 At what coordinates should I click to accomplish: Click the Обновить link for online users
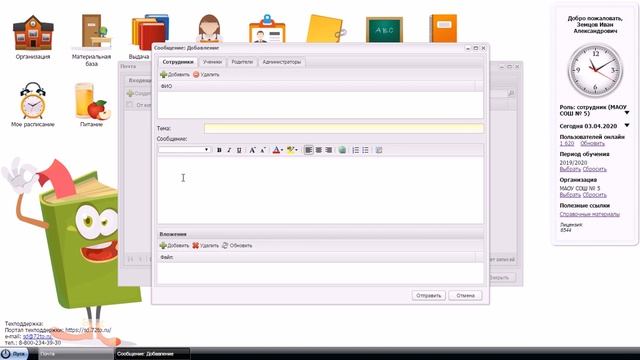point(592,144)
